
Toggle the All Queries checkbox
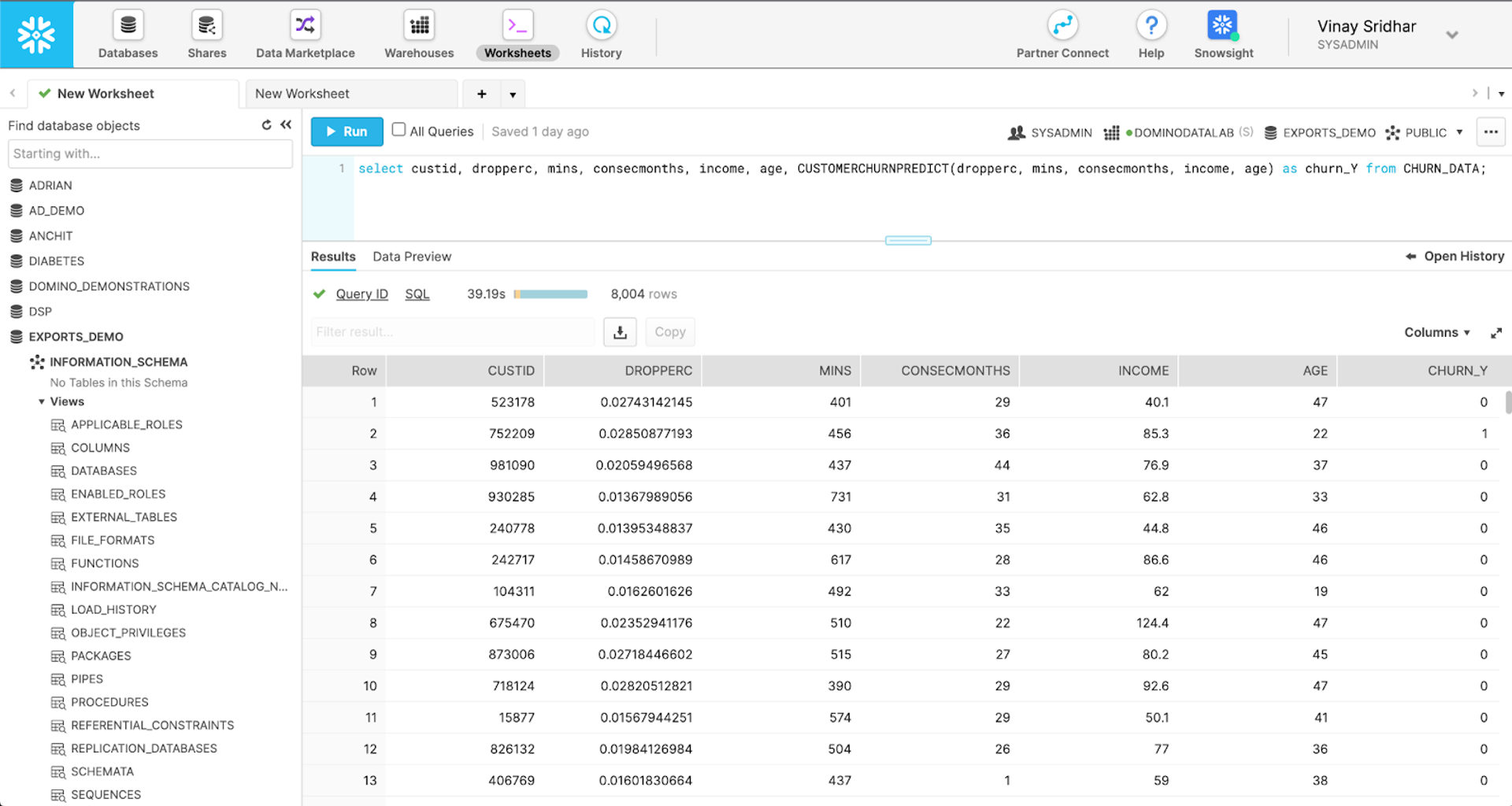point(398,130)
